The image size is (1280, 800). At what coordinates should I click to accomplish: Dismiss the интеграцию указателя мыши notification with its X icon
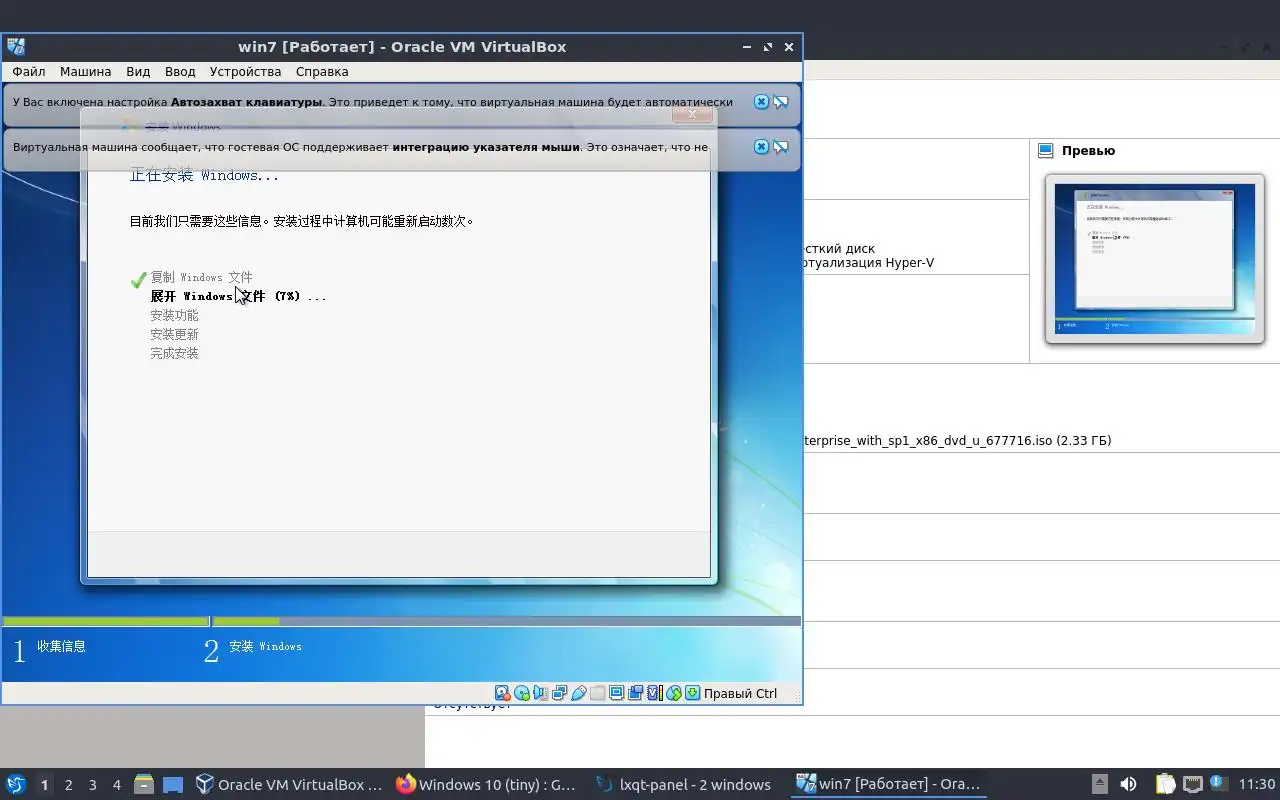tap(761, 147)
